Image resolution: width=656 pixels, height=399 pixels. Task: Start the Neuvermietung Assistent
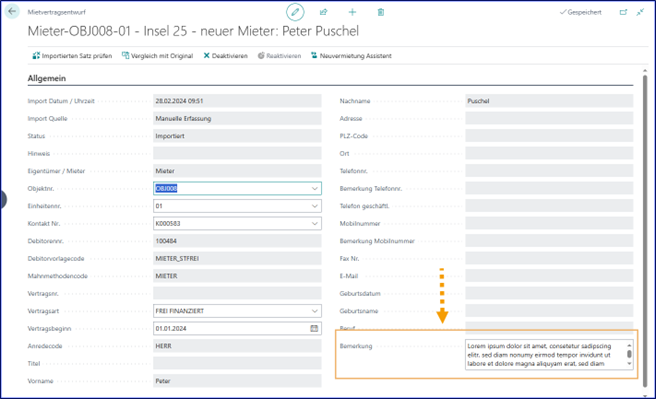(351, 56)
